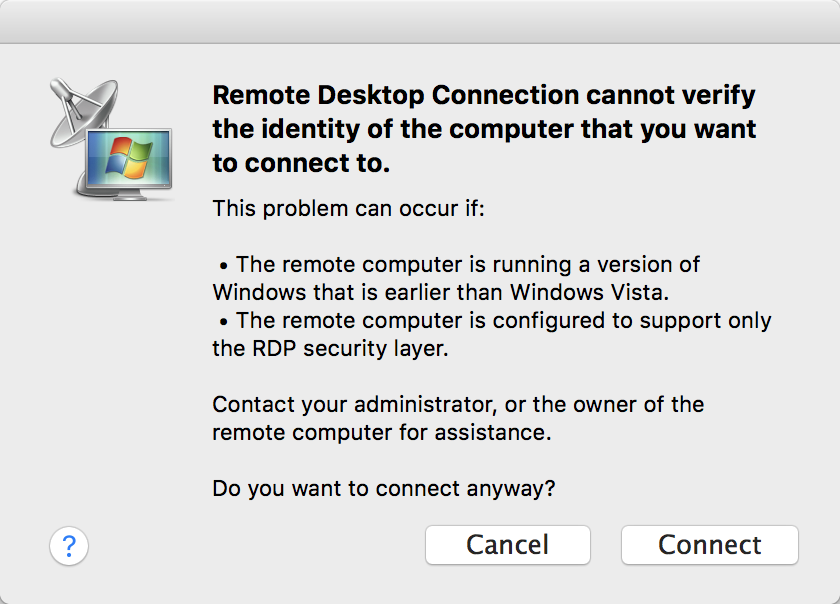Image resolution: width=840 pixels, height=604 pixels.
Task: Click the bold cannot verify identity heading
Action: (x=484, y=129)
